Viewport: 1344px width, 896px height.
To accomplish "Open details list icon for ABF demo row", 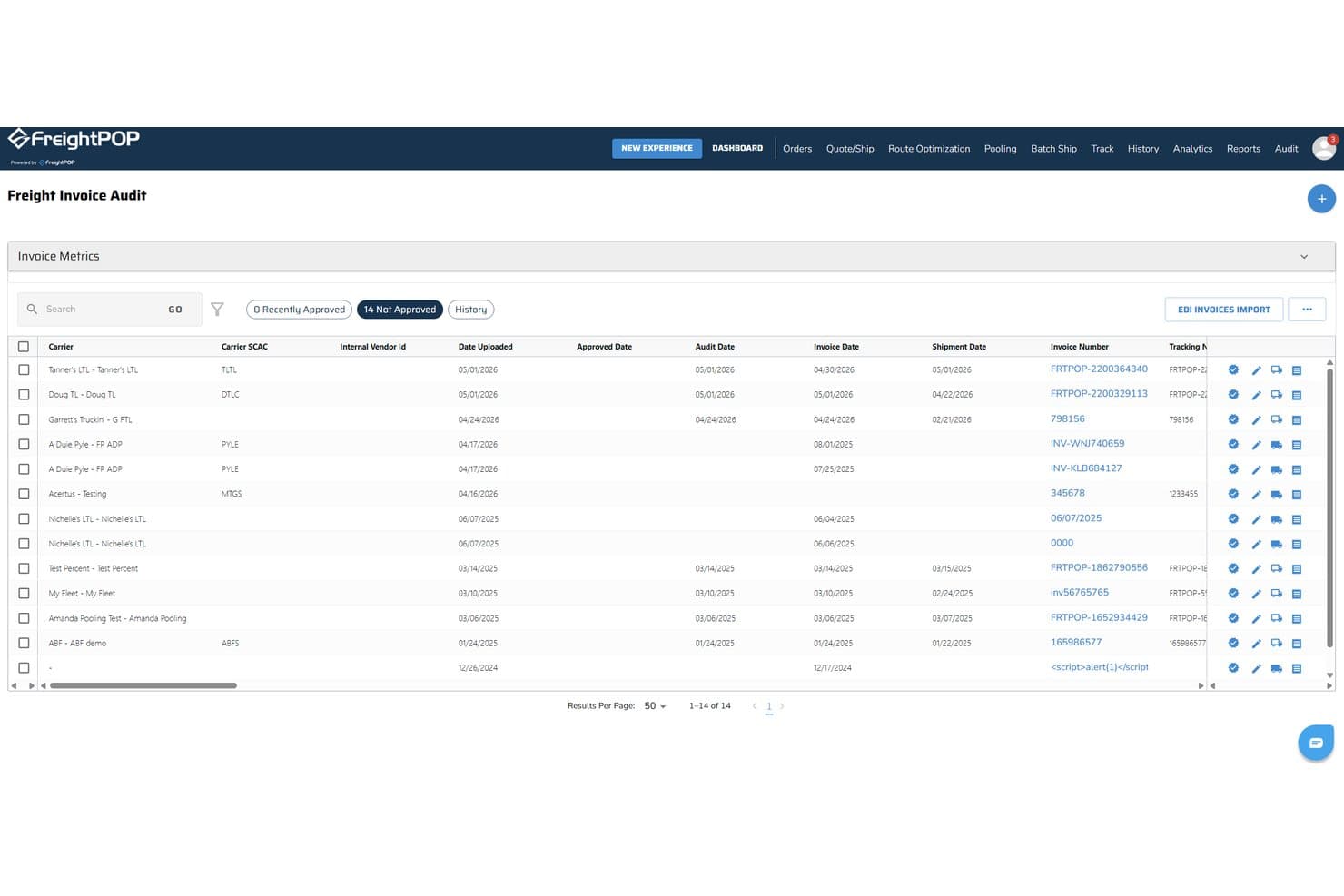I will 1297,644.
